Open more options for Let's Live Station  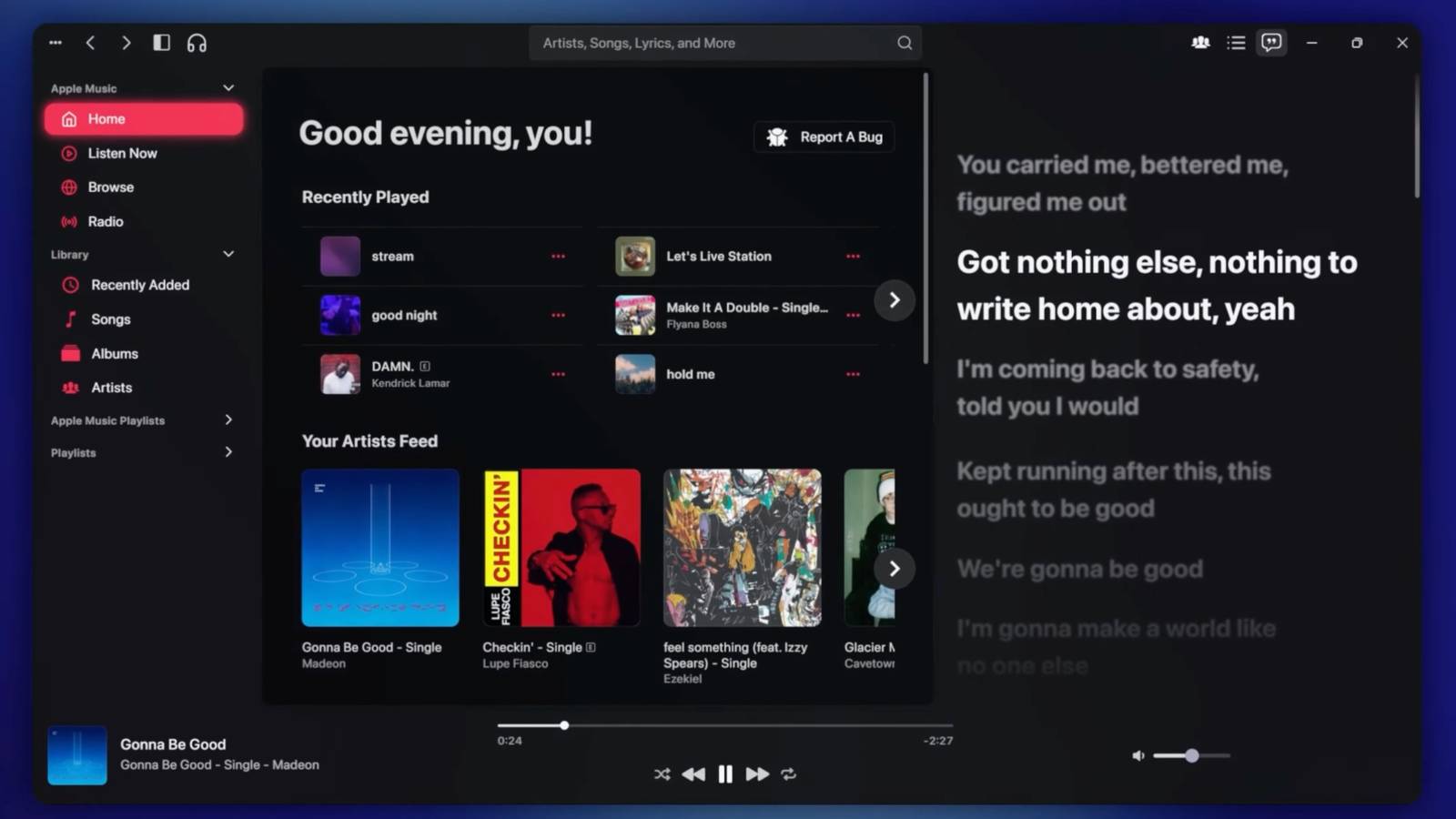coord(853,257)
